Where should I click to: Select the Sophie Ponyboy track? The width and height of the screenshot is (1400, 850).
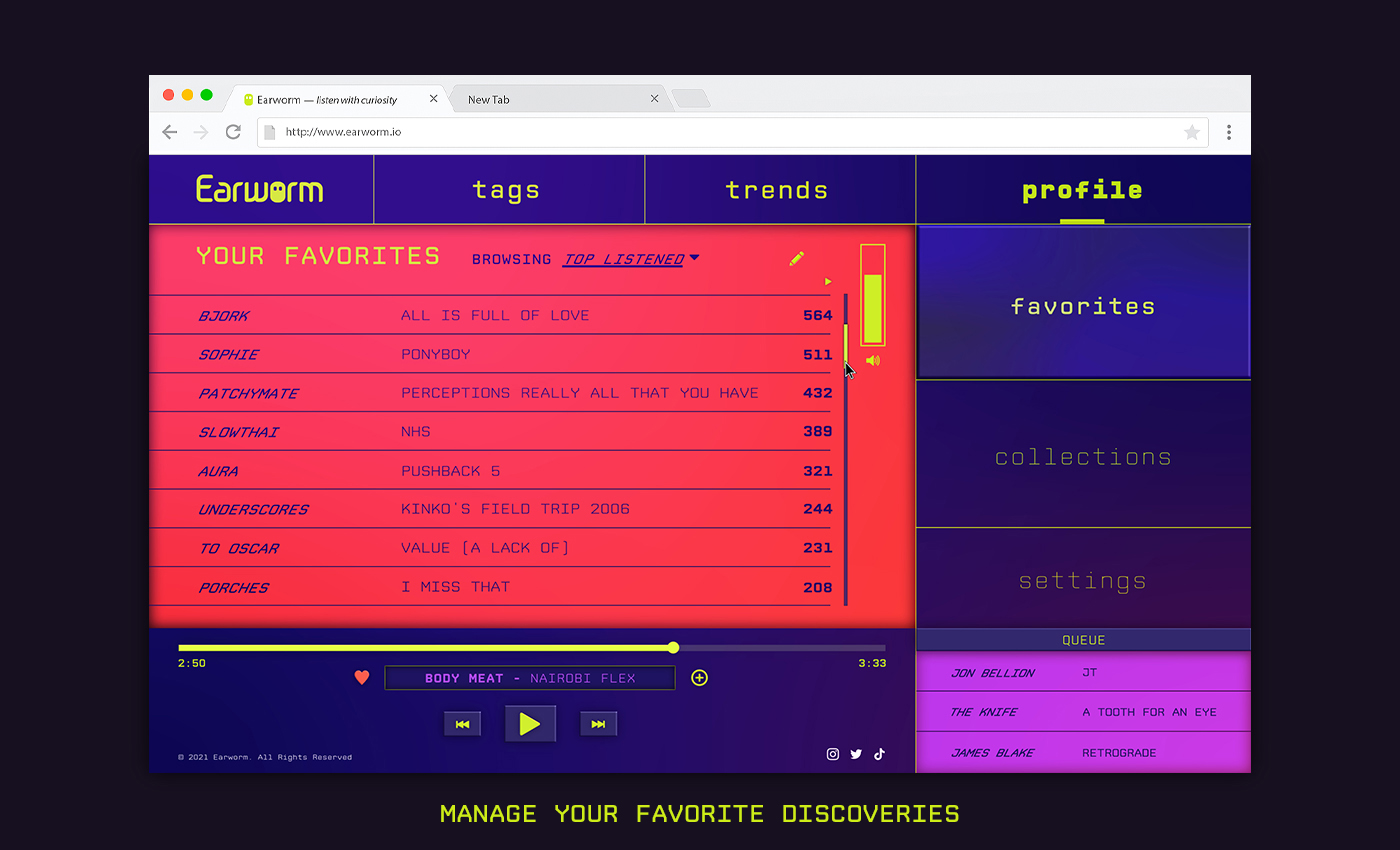point(492,354)
